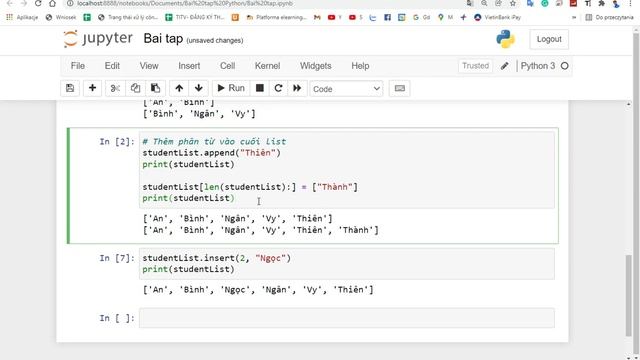Viewport: 640px width, 360px height.
Task: Open the Kernel menu
Action: coord(267,66)
